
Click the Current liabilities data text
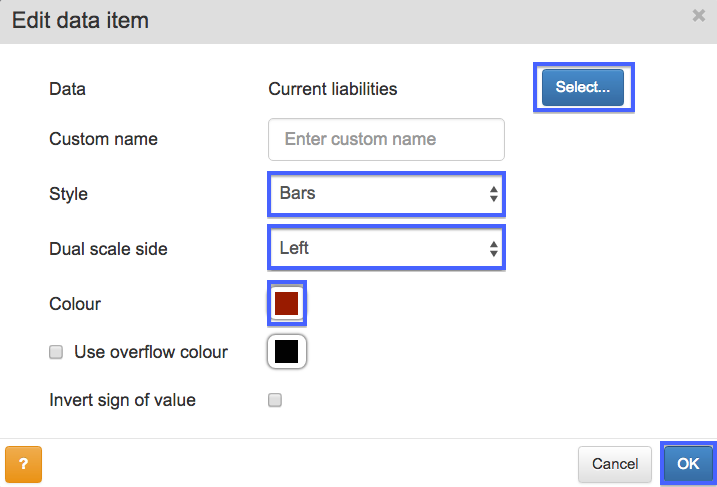(x=332, y=89)
